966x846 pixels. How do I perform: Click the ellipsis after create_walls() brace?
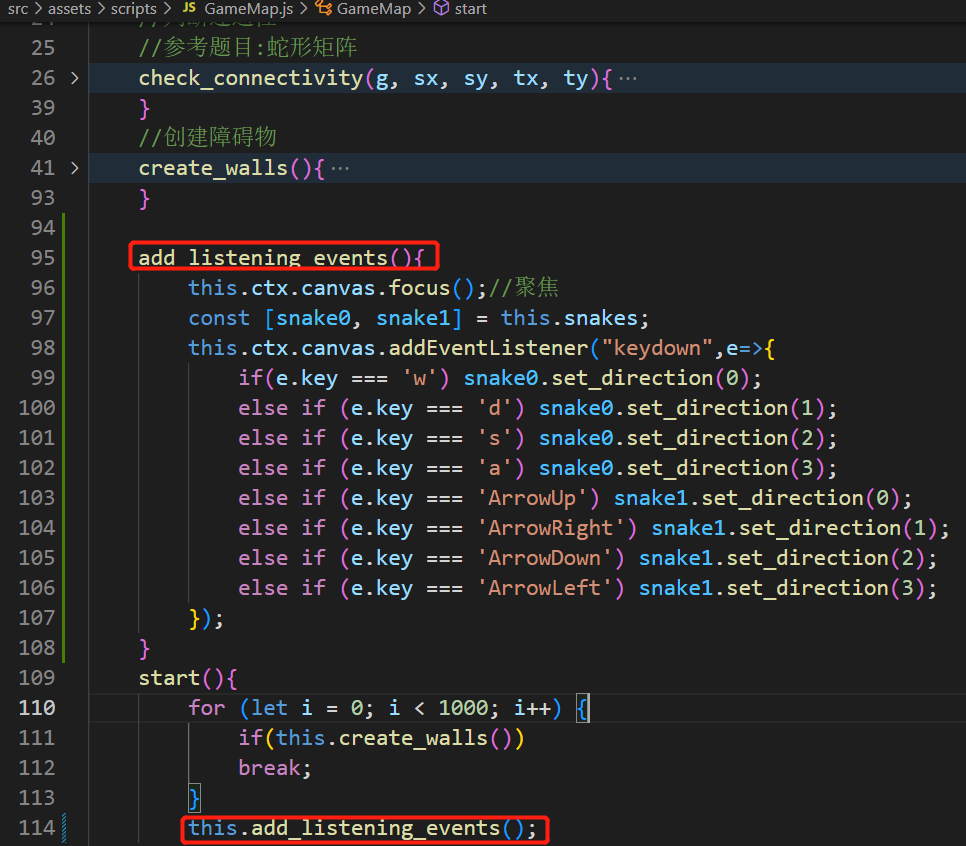click(340, 168)
